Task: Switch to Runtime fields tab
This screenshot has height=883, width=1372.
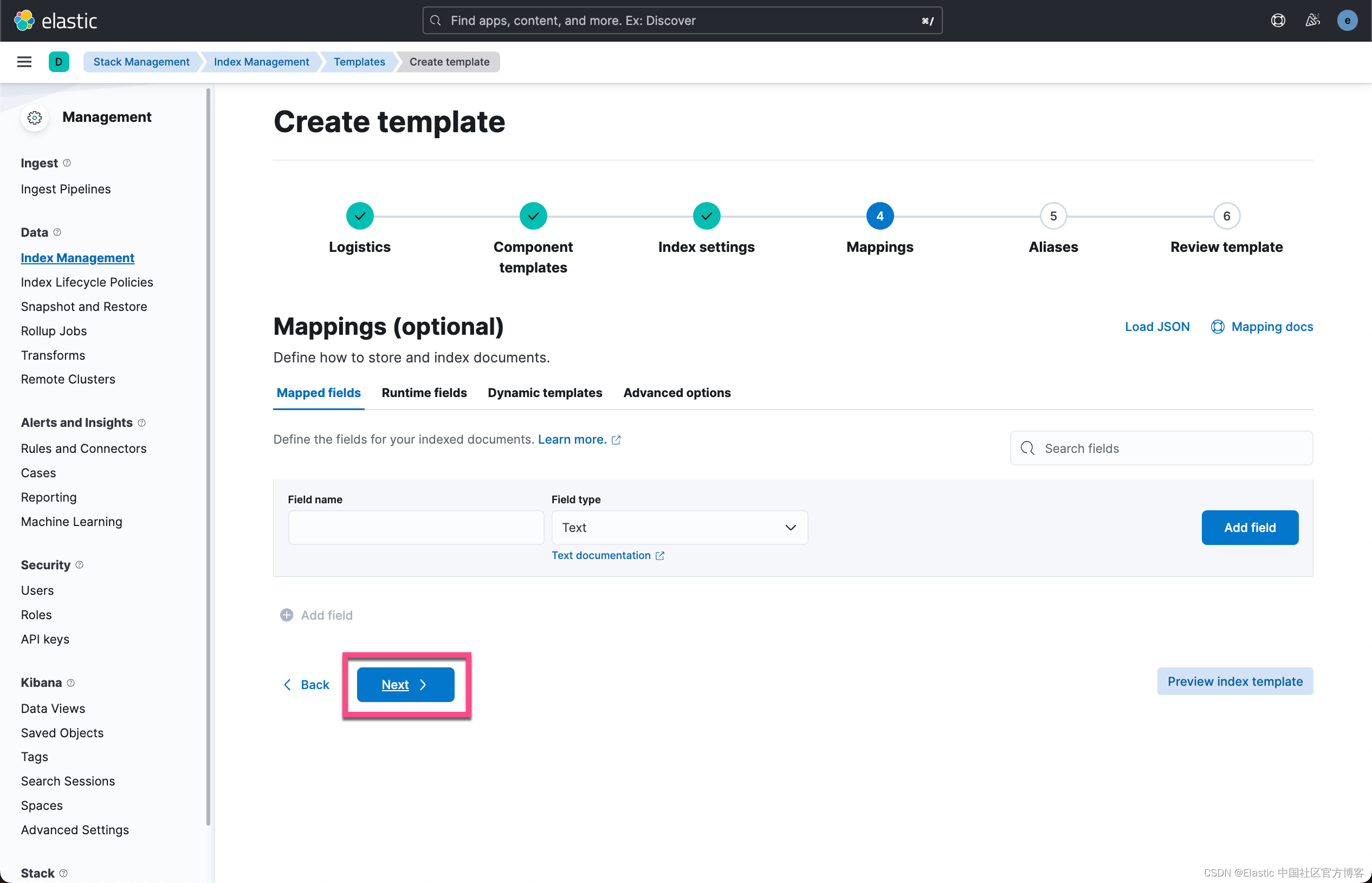Action: 424,393
